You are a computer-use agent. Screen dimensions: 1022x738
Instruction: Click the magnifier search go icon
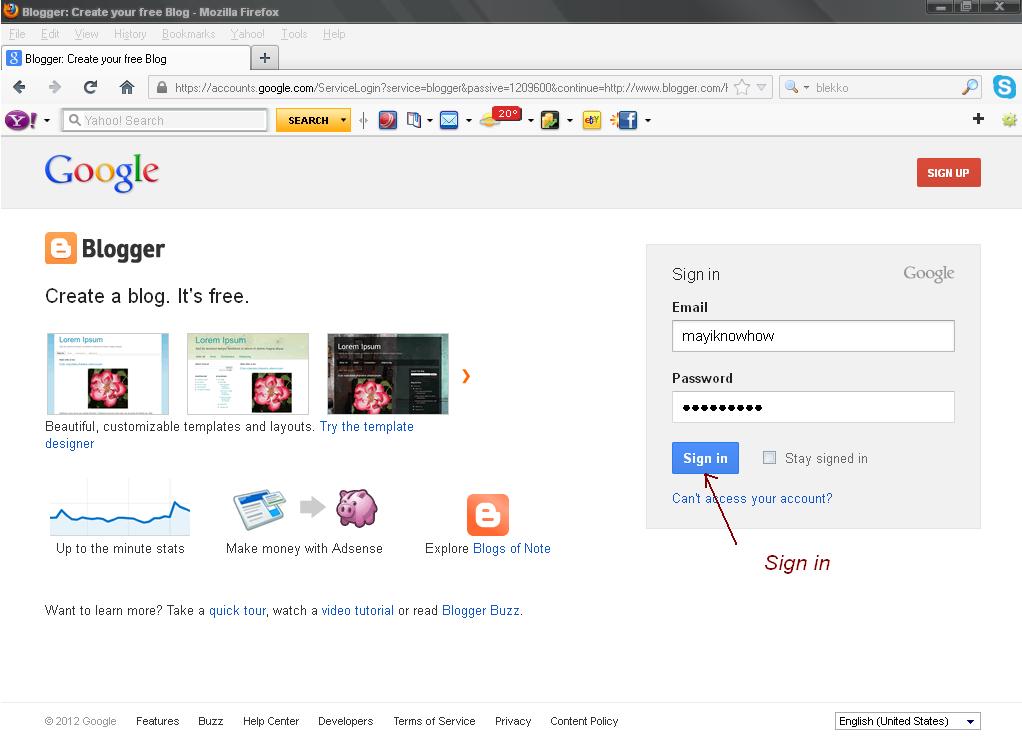pos(970,87)
